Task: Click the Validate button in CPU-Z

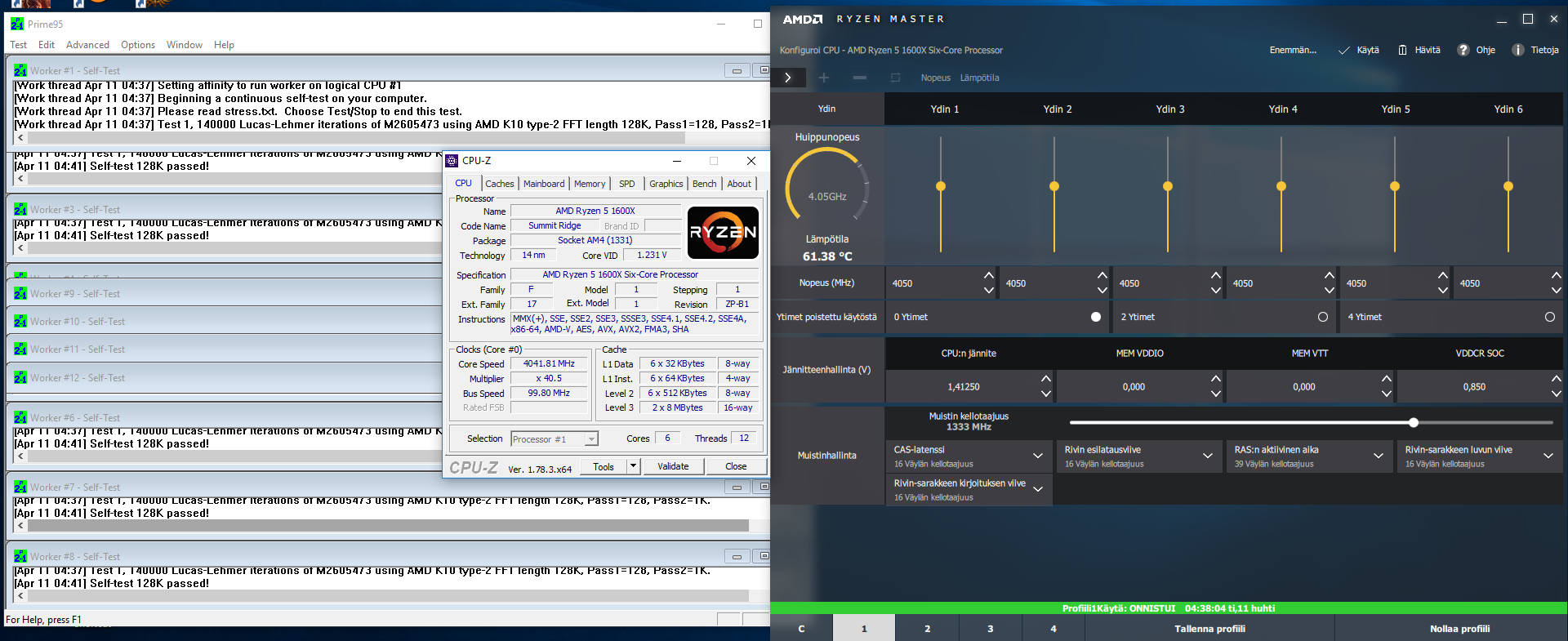Action: [673, 466]
